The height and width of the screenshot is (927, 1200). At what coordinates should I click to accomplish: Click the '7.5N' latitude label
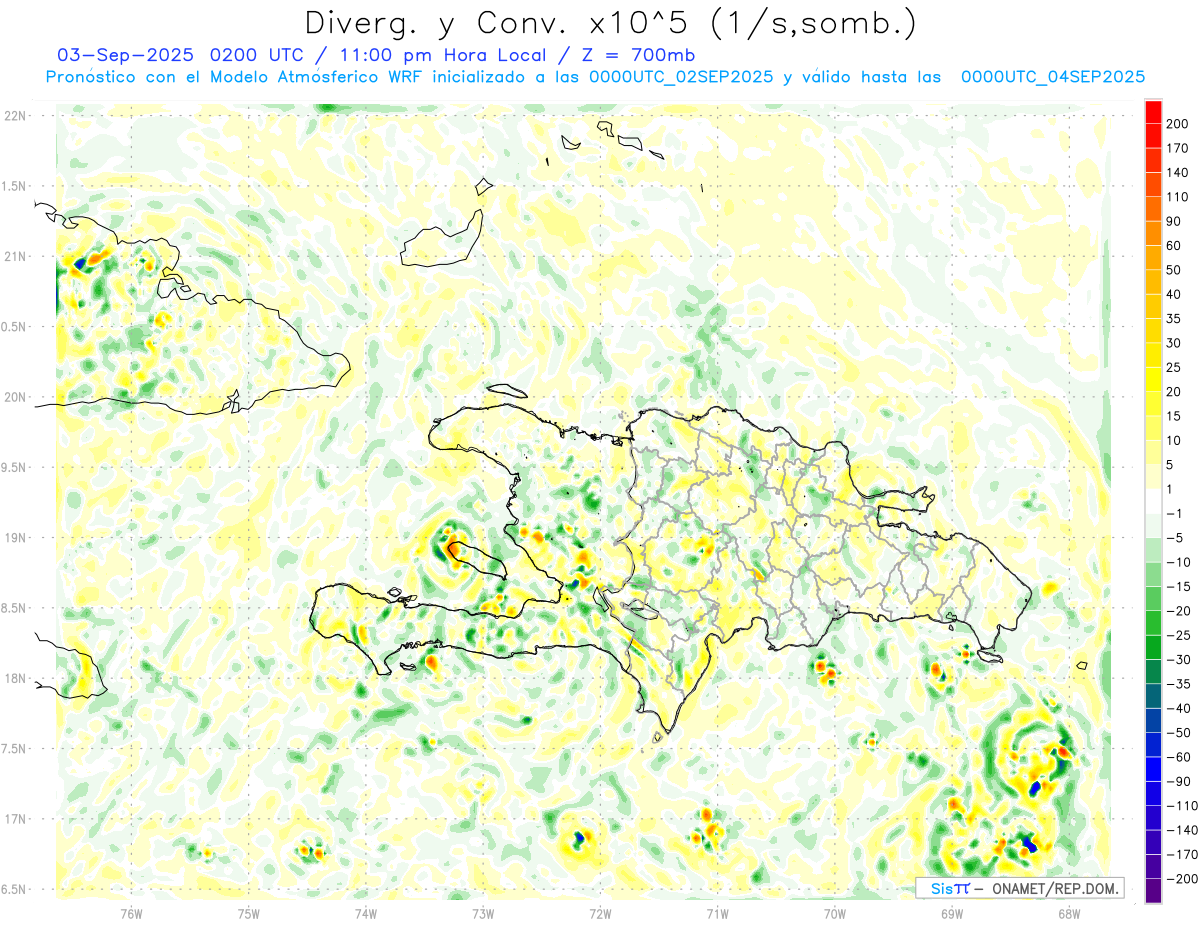point(15,748)
